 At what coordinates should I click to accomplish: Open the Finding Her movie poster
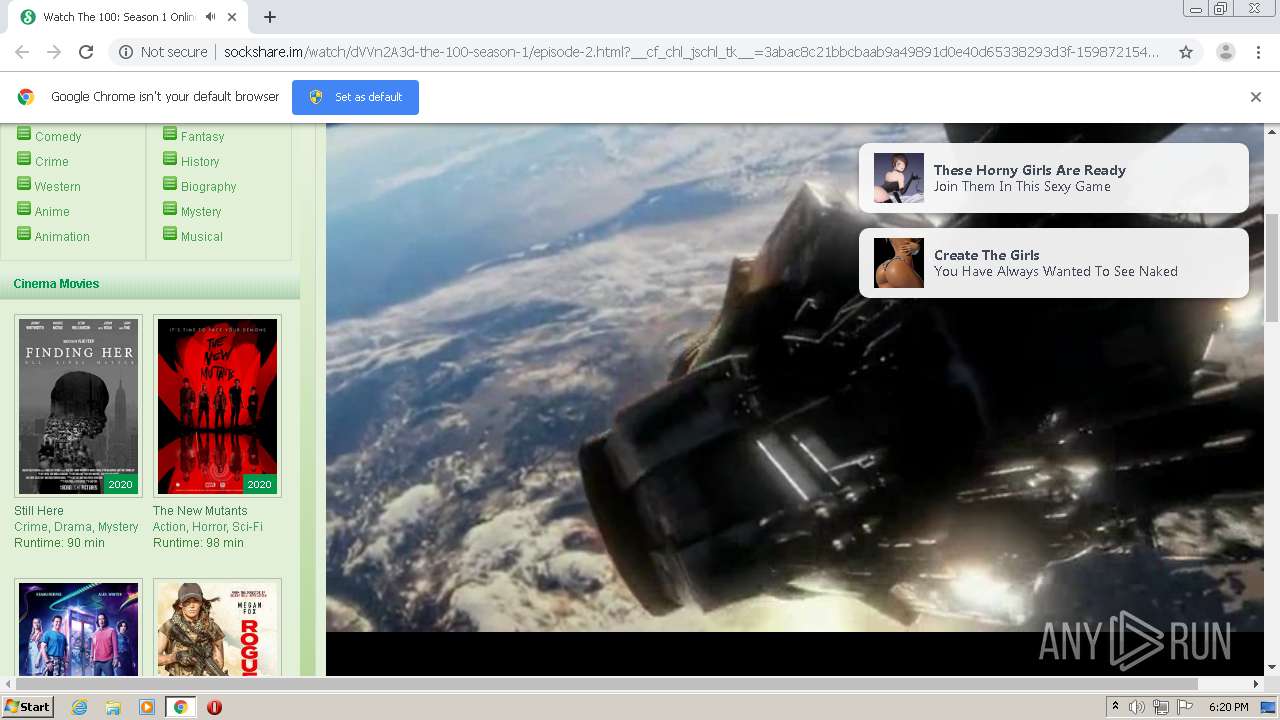78,406
